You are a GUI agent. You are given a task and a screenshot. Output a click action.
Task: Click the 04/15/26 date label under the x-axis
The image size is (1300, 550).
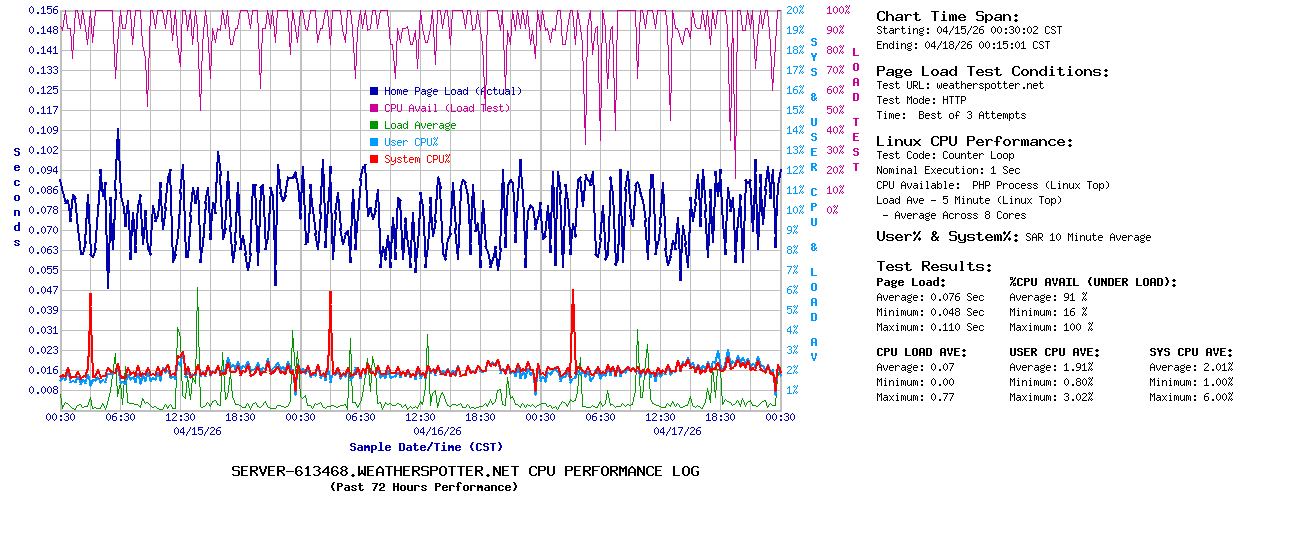[197, 432]
